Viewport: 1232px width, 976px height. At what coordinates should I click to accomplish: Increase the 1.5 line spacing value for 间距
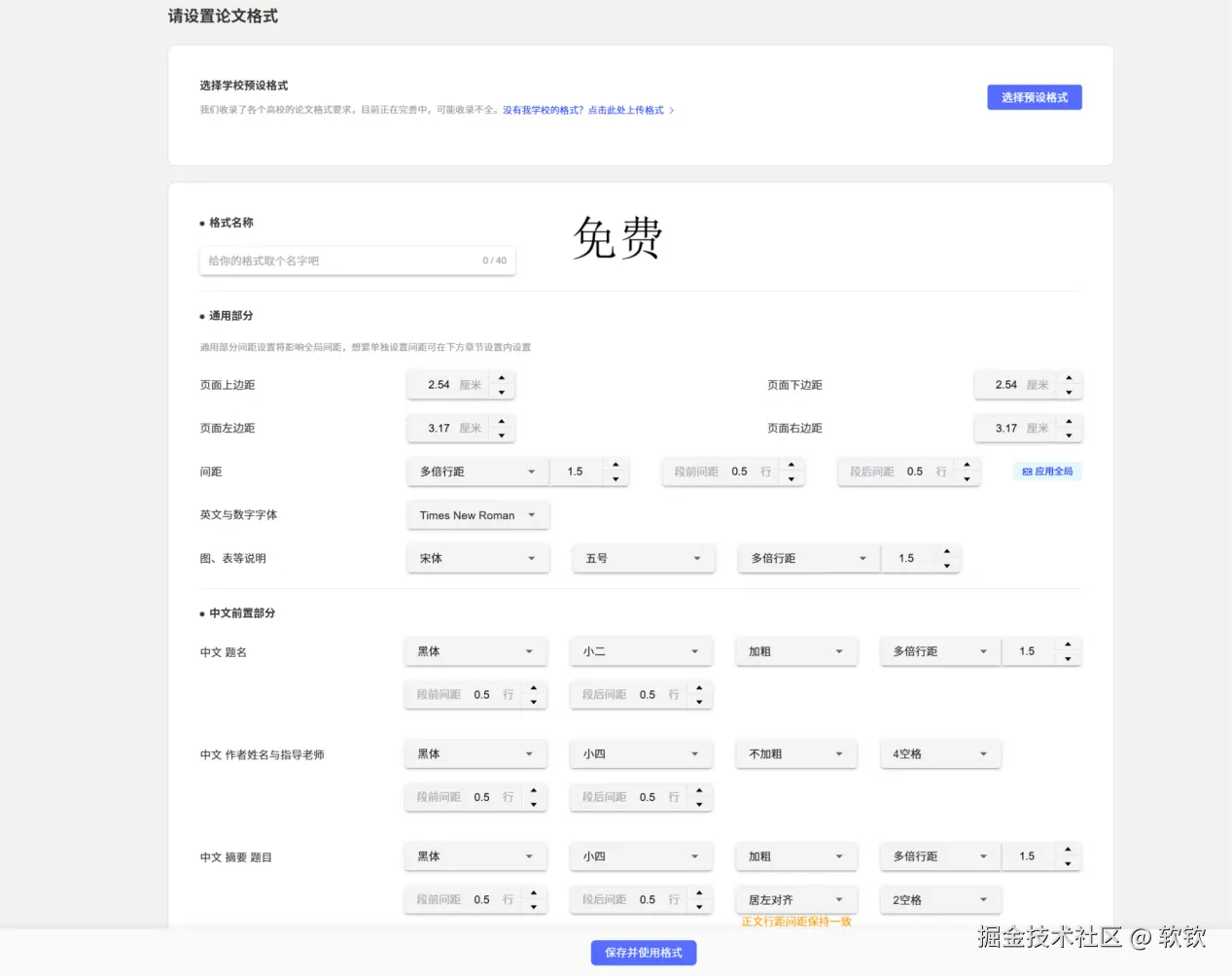coord(616,465)
